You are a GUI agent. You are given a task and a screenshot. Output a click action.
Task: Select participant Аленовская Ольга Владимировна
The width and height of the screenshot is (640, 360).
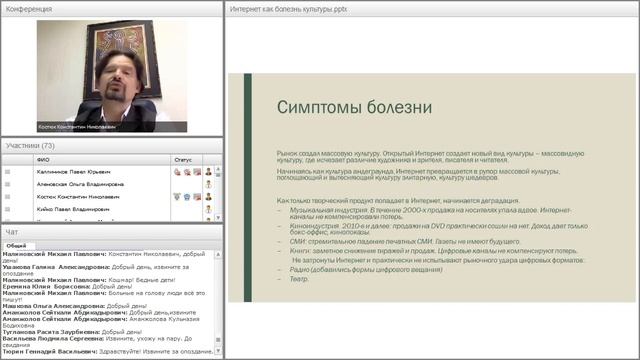coord(80,184)
